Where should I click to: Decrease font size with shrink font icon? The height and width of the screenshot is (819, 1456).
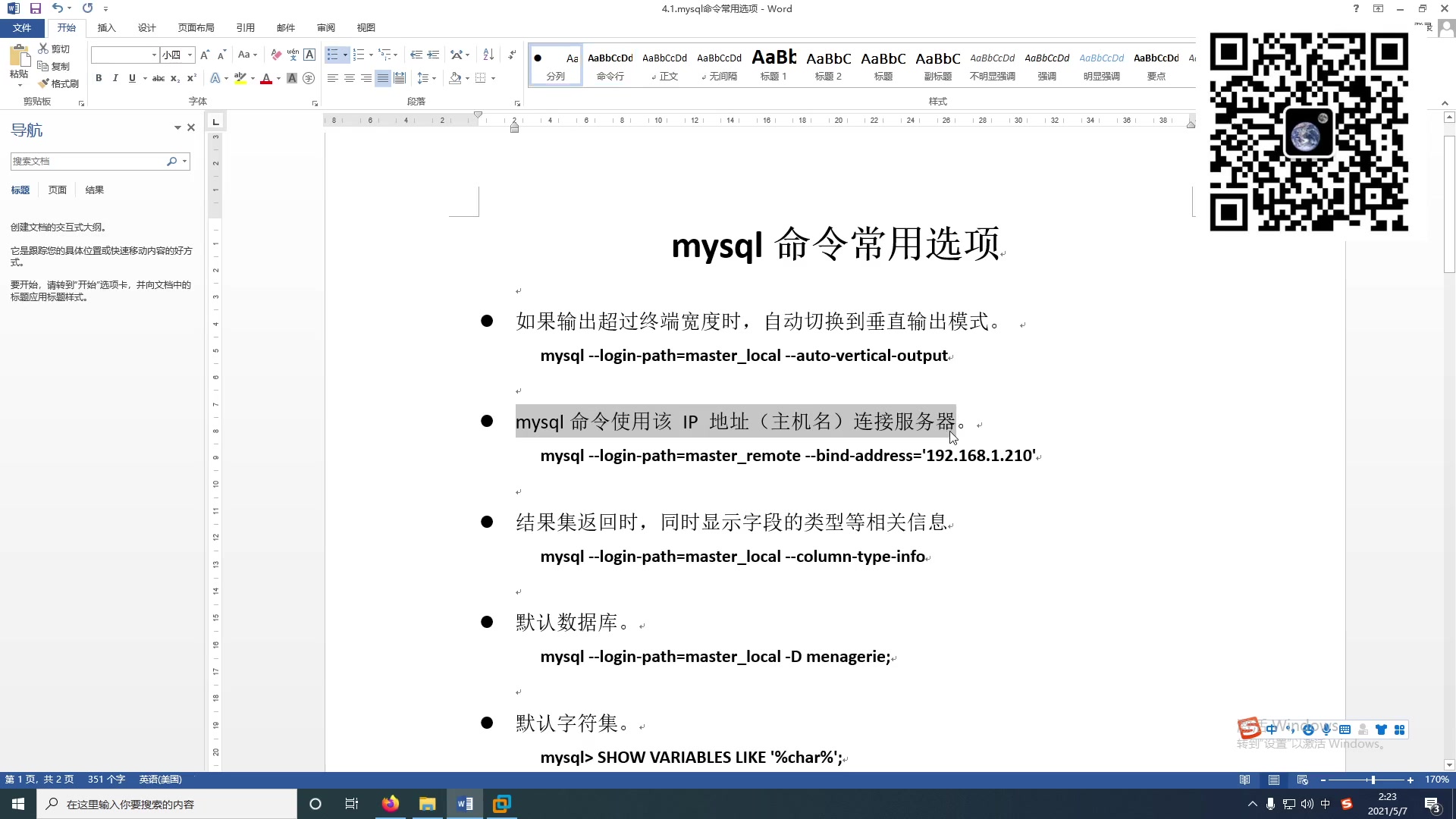[221, 55]
